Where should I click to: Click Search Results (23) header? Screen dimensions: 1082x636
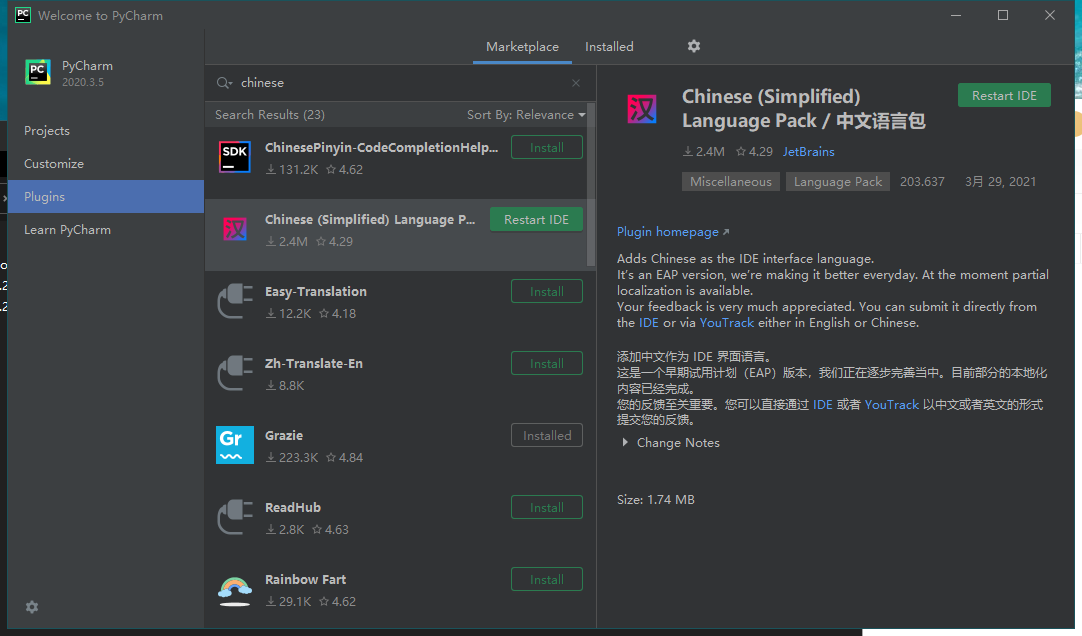tap(270, 115)
